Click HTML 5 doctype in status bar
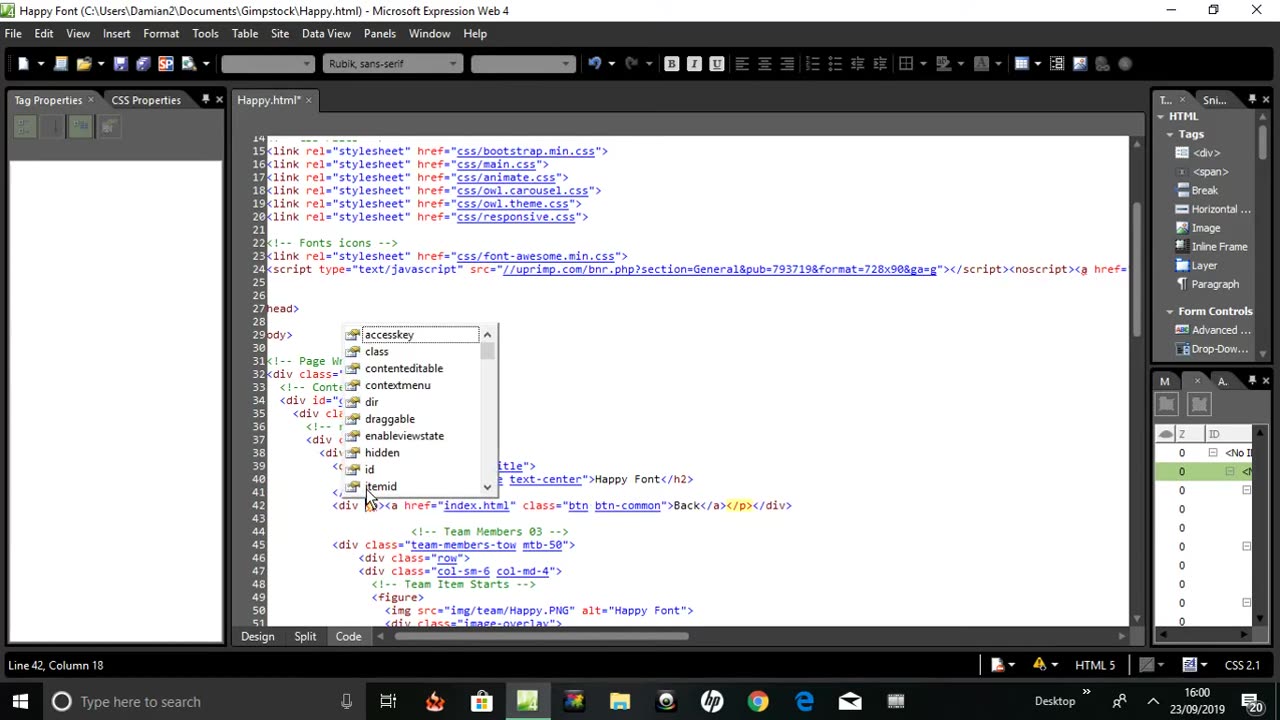The image size is (1280, 720). coord(1095,665)
